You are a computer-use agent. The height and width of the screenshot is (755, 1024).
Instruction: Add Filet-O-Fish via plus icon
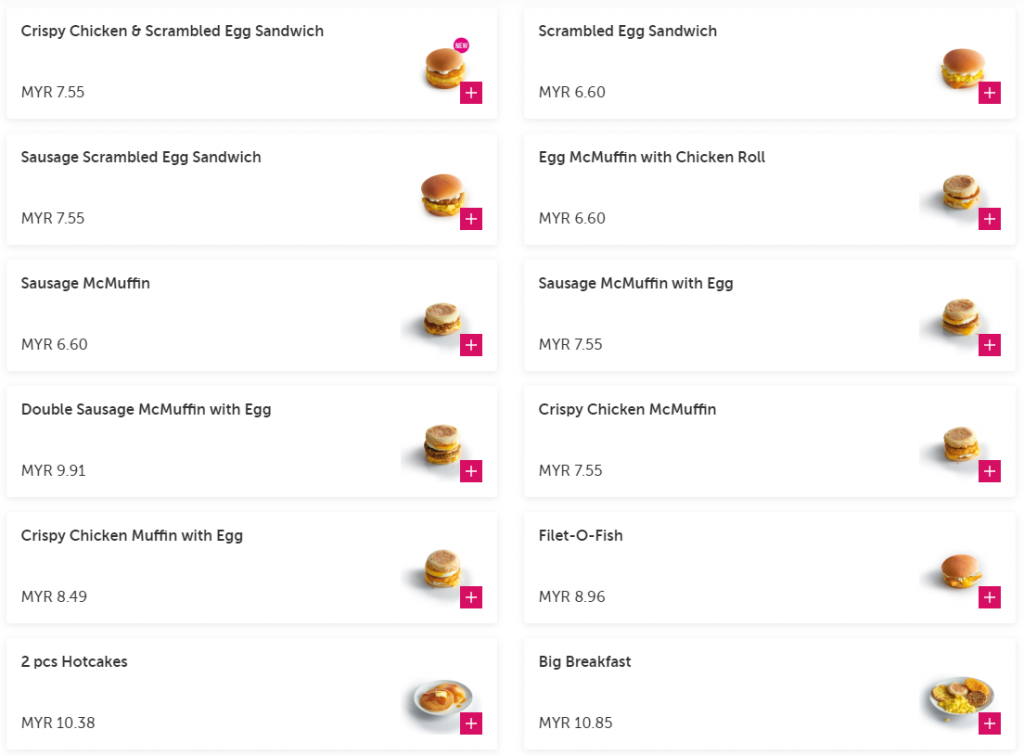[989, 597]
